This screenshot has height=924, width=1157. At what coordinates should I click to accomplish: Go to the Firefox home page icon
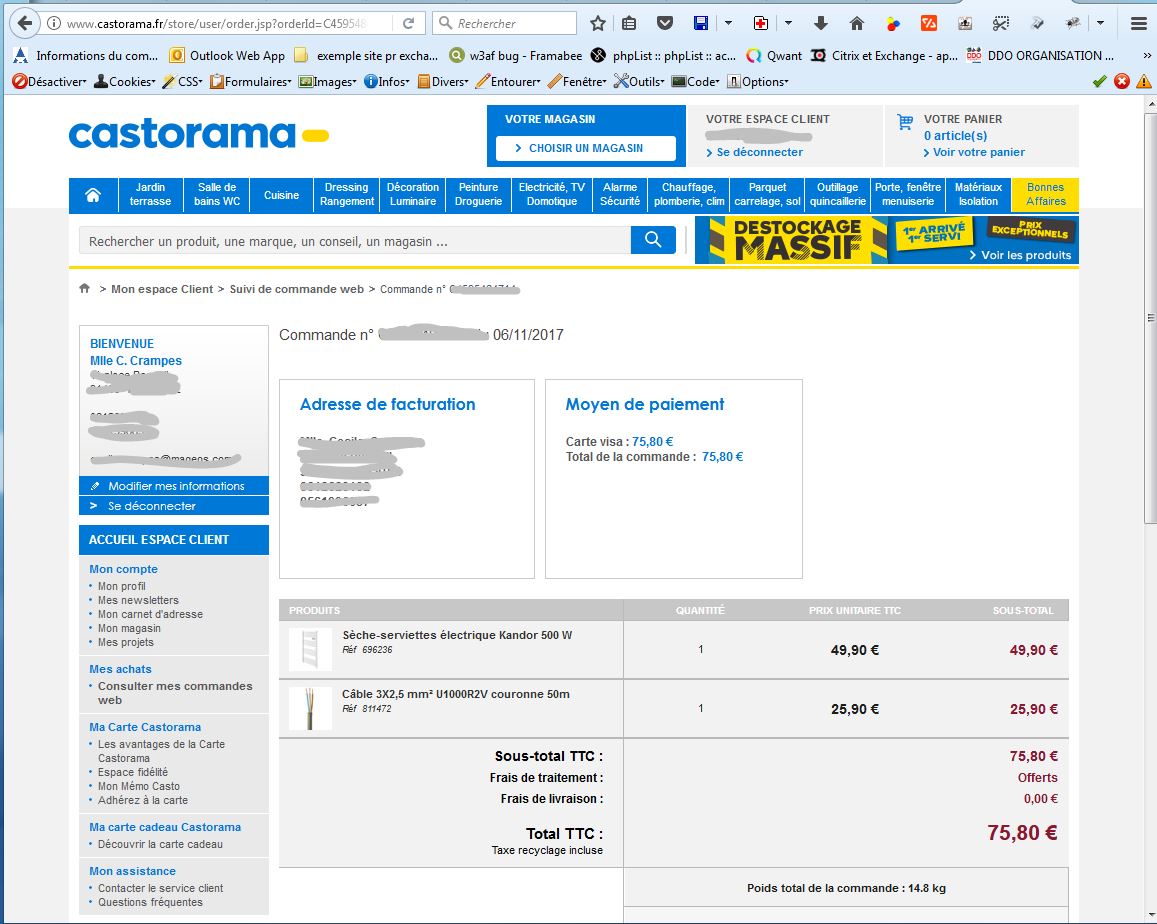pyautogui.click(x=857, y=23)
